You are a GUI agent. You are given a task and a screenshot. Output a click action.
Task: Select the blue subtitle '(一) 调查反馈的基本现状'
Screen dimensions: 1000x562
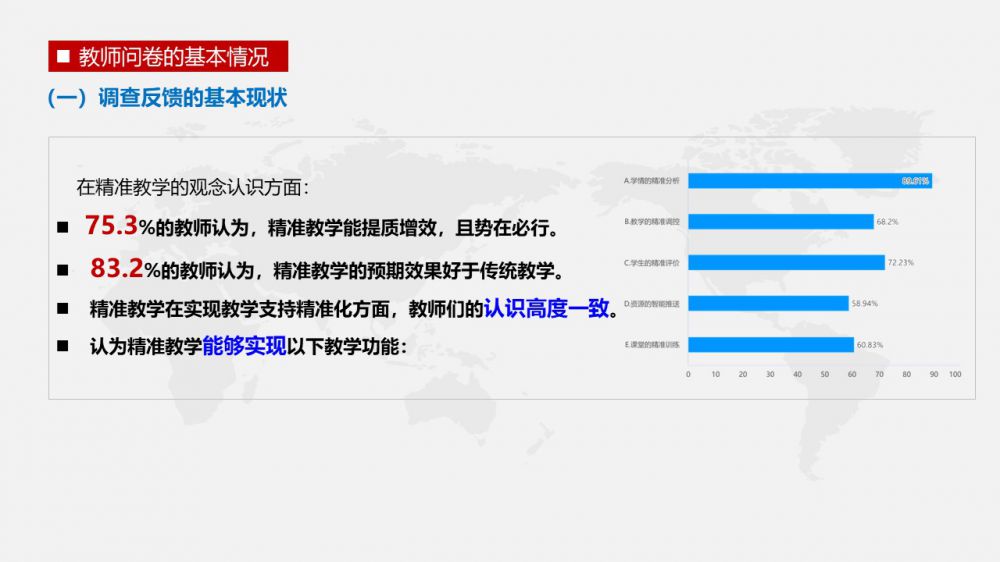pyautogui.click(x=167, y=98)
